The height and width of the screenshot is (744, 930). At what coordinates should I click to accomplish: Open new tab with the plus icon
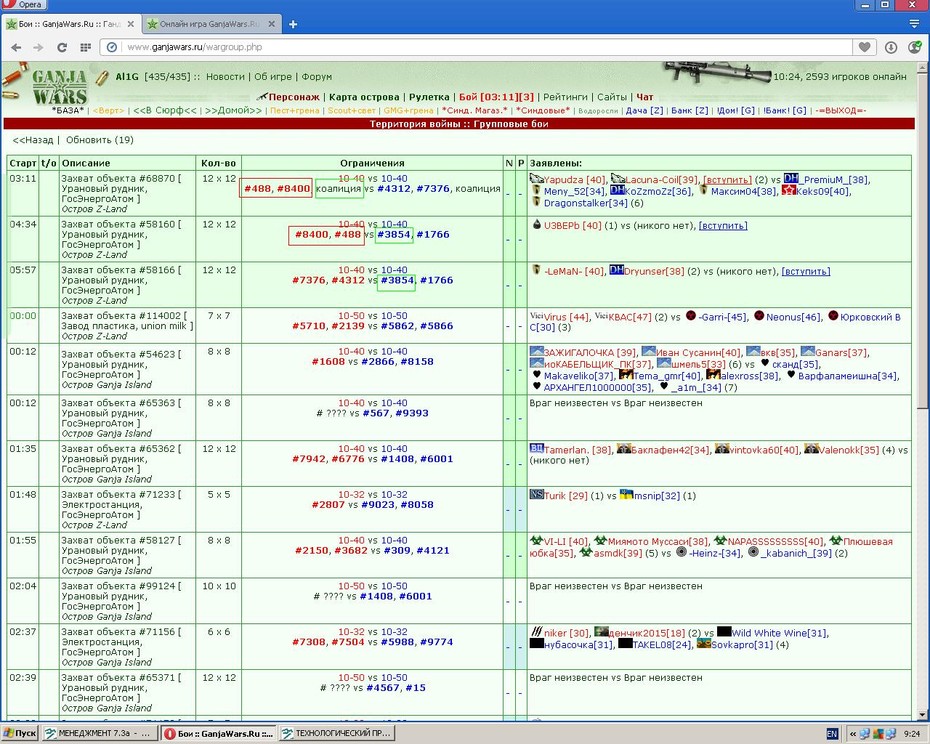[292, 24]
